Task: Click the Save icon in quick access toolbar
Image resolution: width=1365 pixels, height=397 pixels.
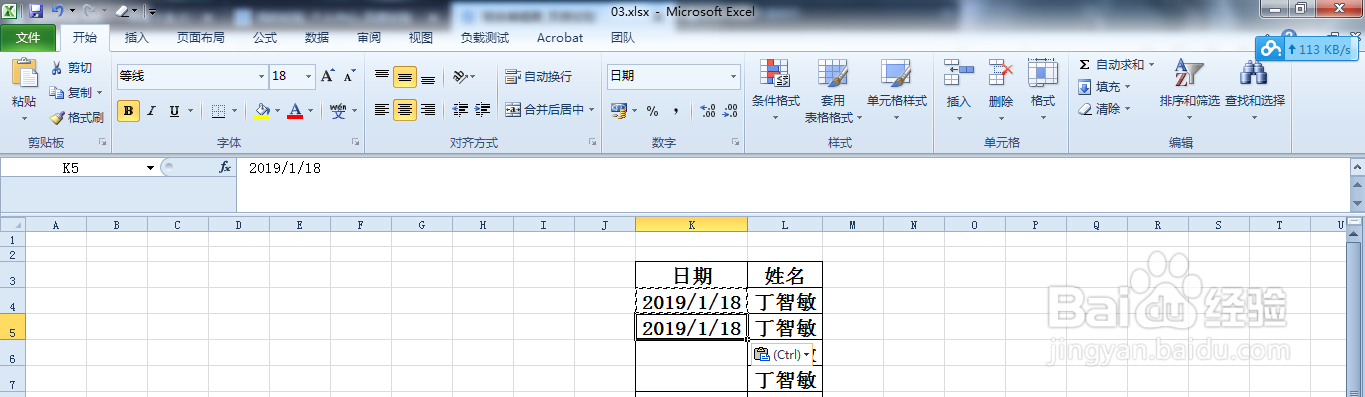Action: 36,11
